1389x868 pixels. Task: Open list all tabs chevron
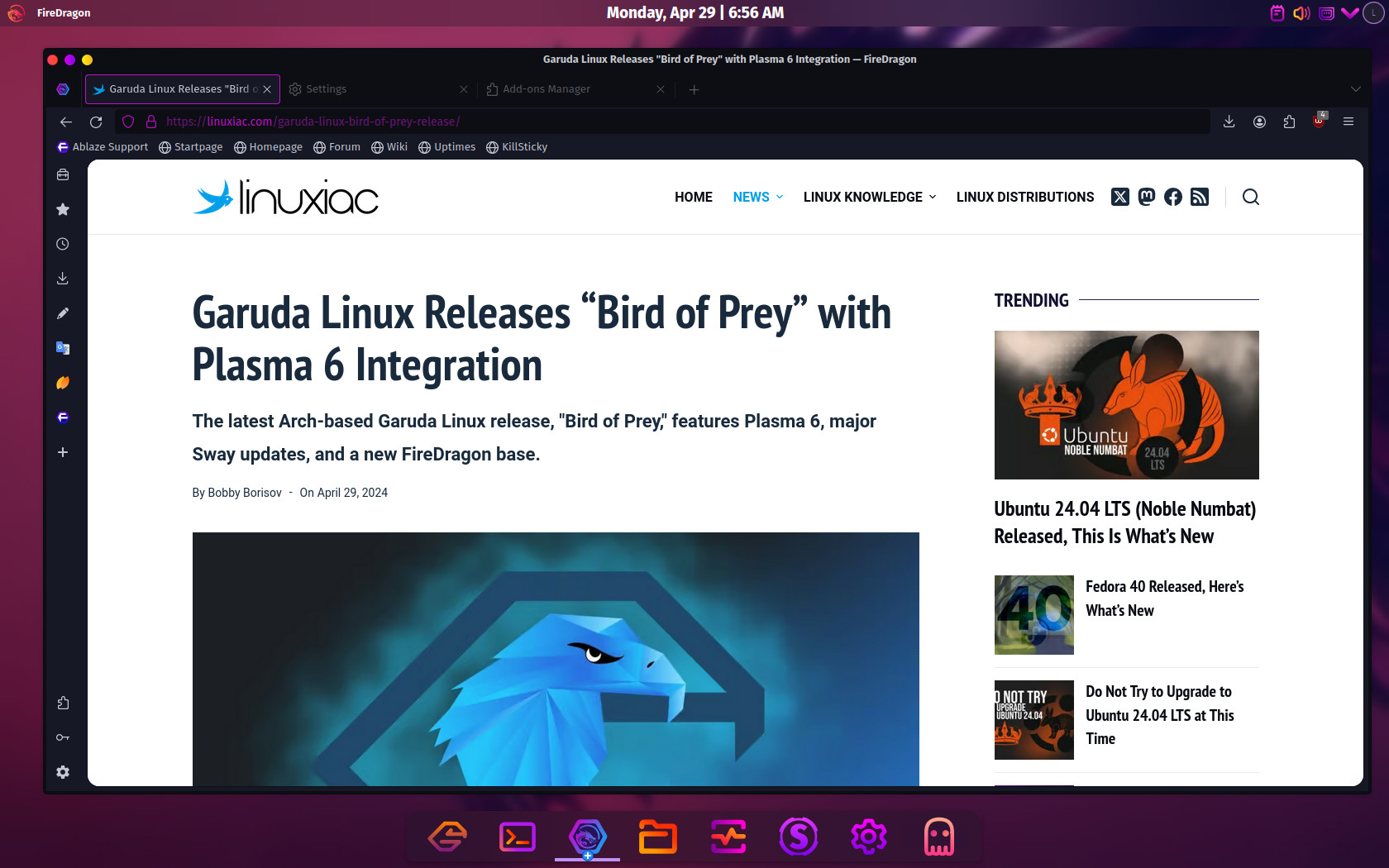1355,89
